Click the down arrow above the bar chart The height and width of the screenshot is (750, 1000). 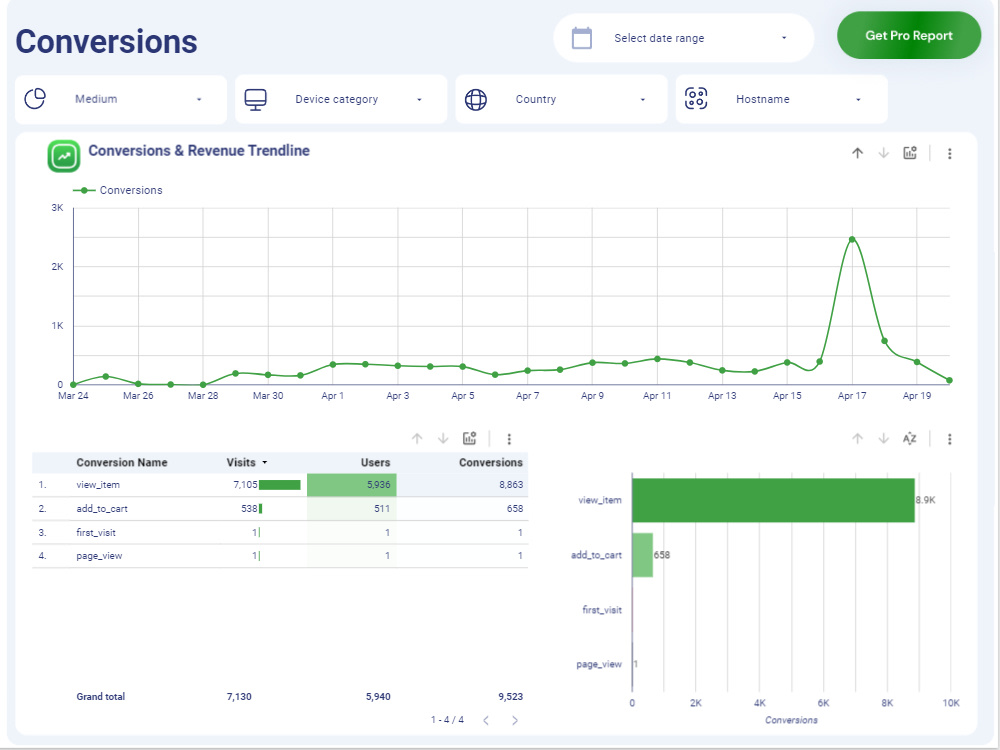(884, 438)
